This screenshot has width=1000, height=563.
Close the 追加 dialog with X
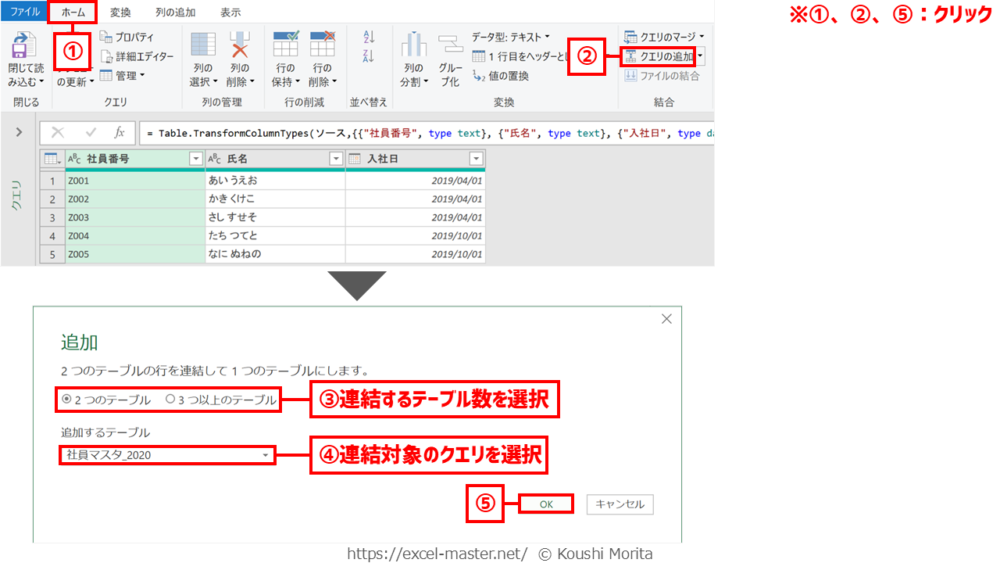[667, 319]
